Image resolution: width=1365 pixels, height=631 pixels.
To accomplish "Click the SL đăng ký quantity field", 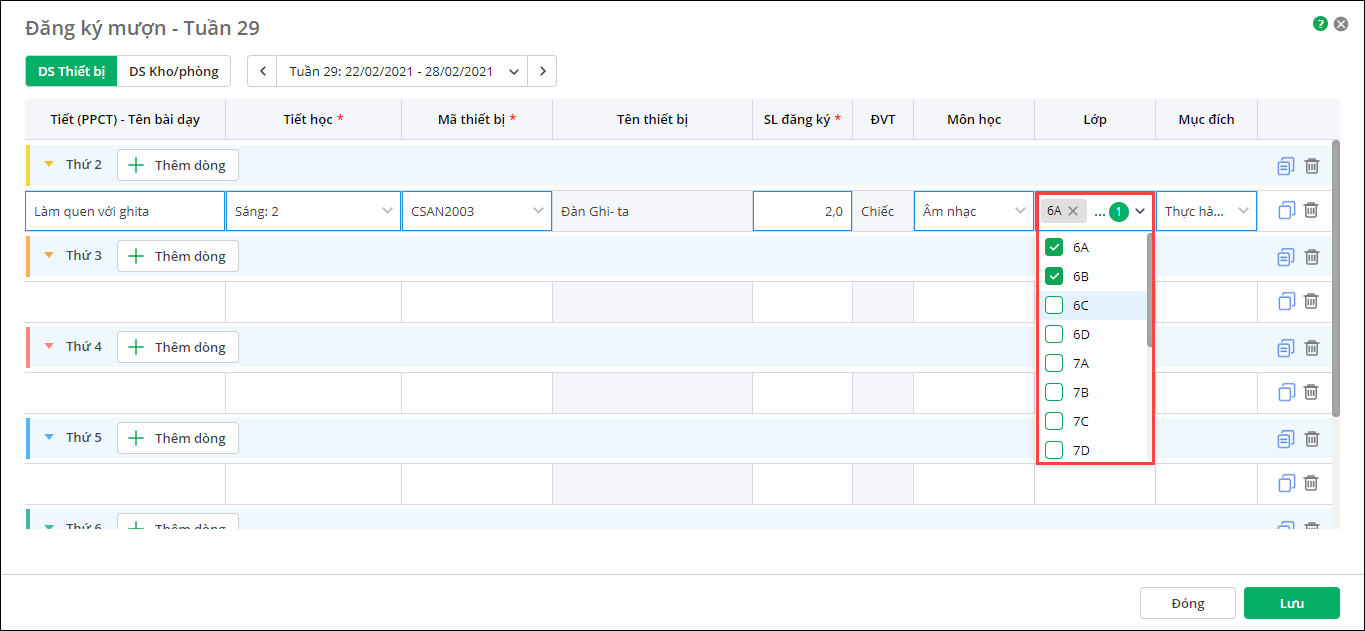I will click(x=802, y=211).
